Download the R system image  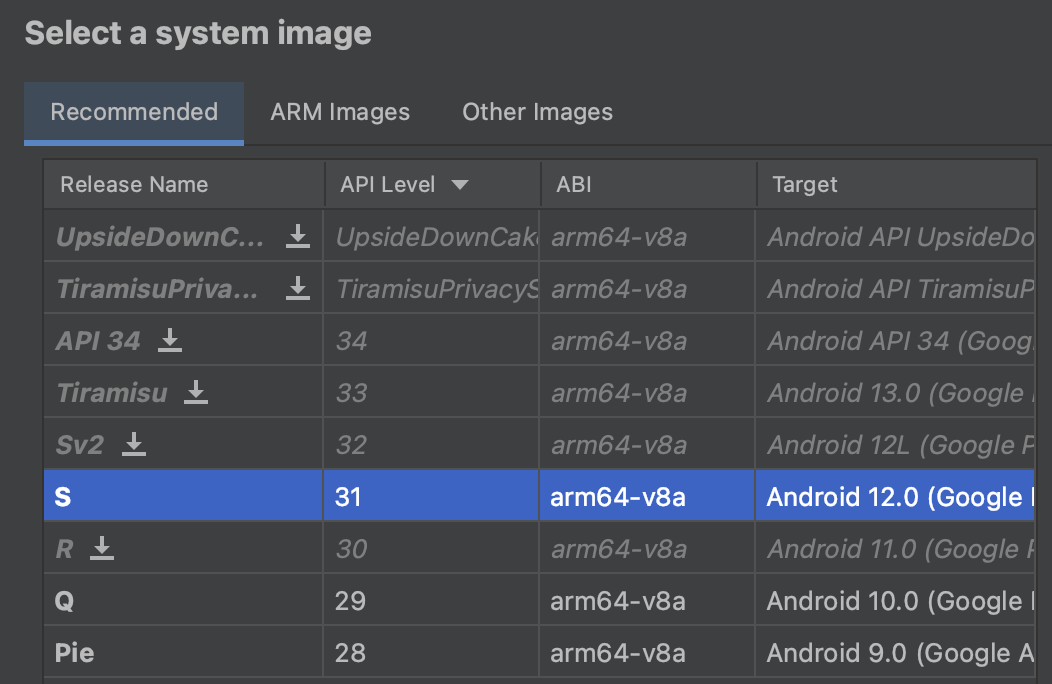(101, 548)
